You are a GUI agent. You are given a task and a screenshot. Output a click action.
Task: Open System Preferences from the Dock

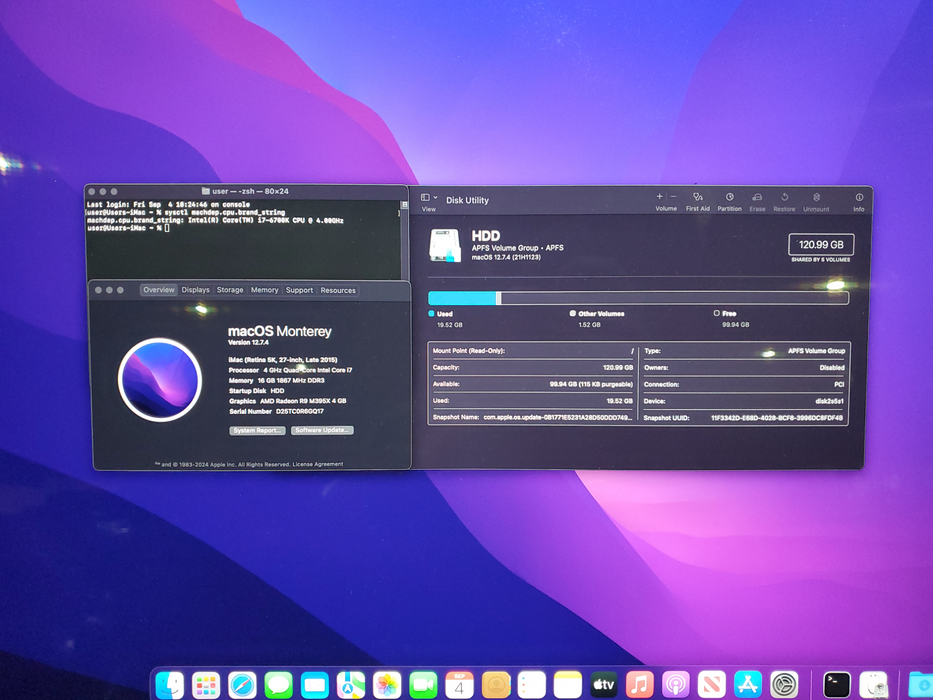(784, 685)
